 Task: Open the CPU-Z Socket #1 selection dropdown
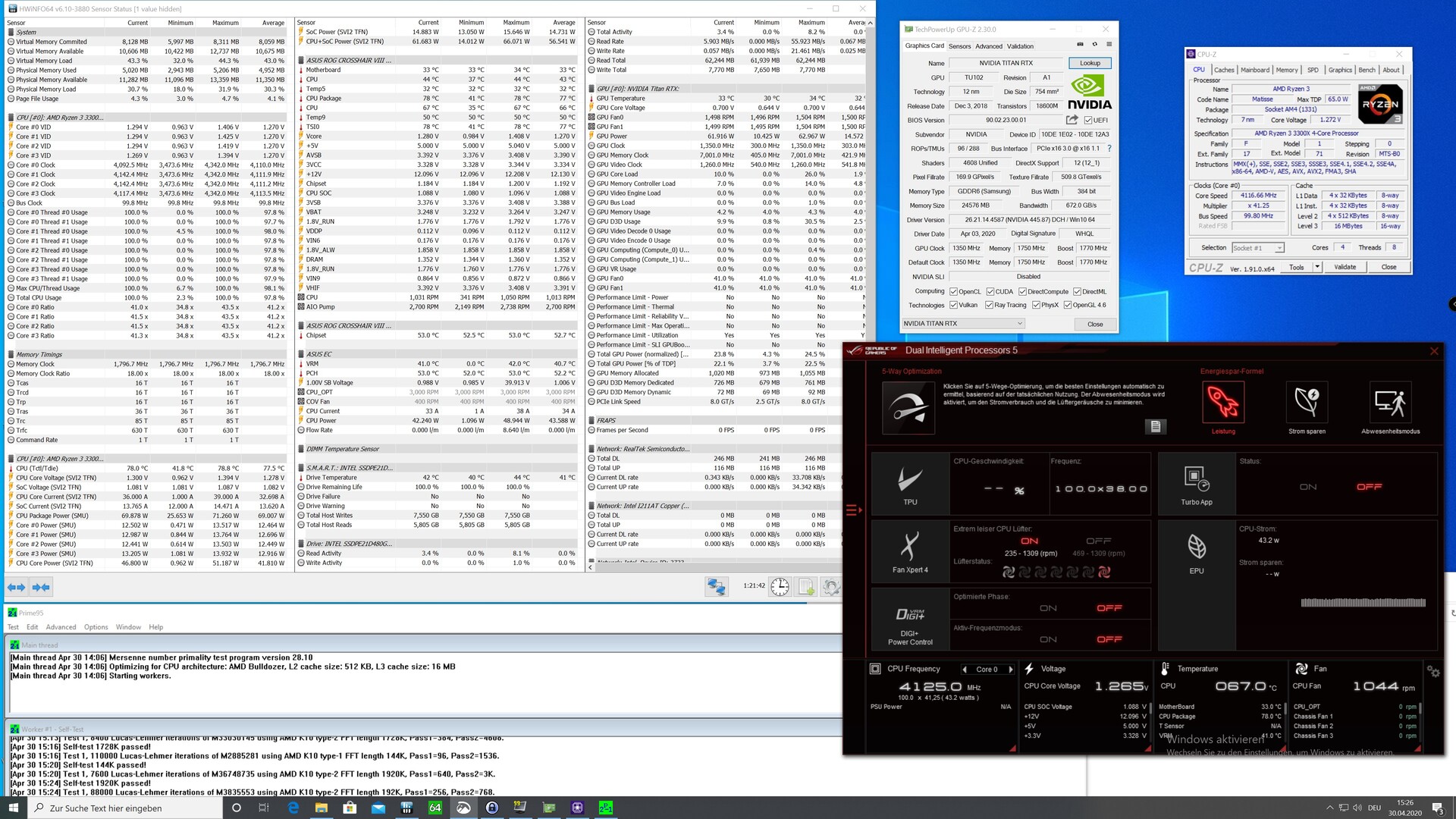(1257, 248)
